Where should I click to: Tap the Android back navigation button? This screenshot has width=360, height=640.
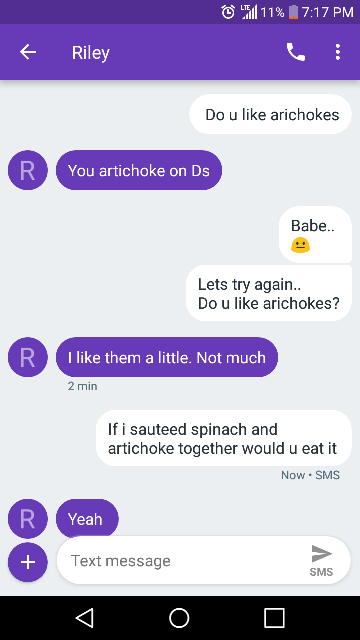[x=85, y=618]
